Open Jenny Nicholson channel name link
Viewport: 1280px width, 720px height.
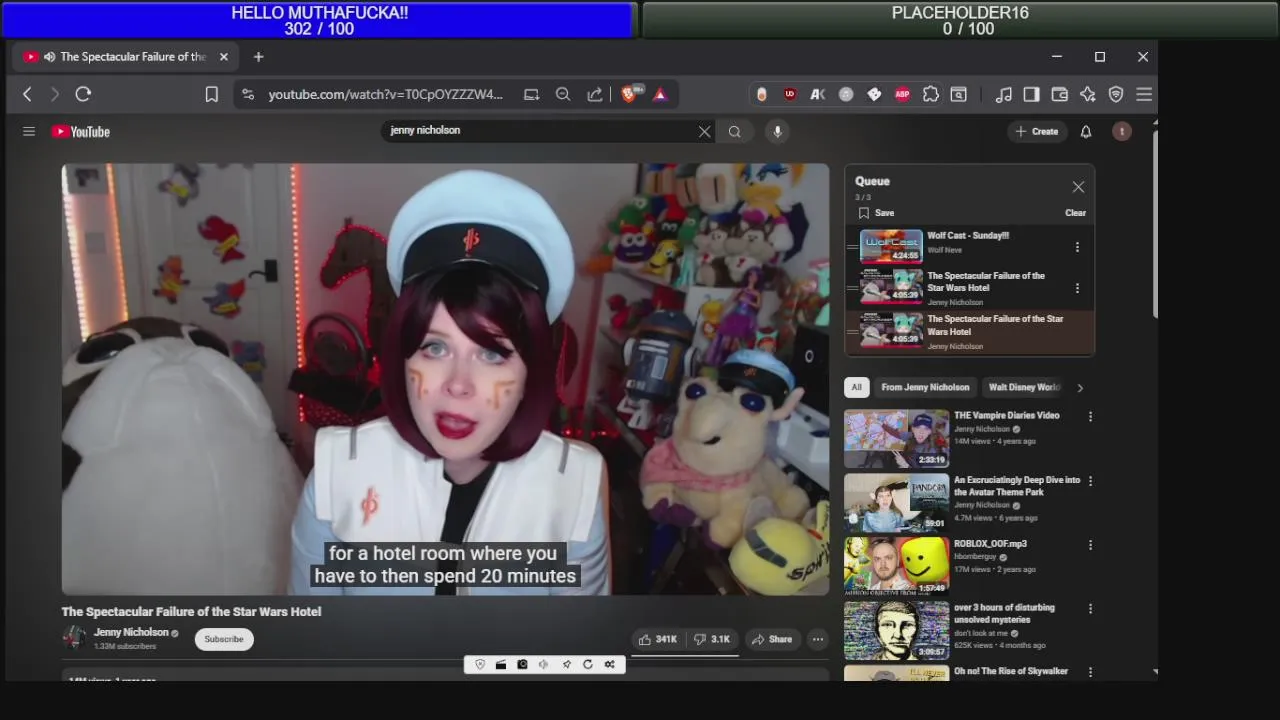coord(131,632)
